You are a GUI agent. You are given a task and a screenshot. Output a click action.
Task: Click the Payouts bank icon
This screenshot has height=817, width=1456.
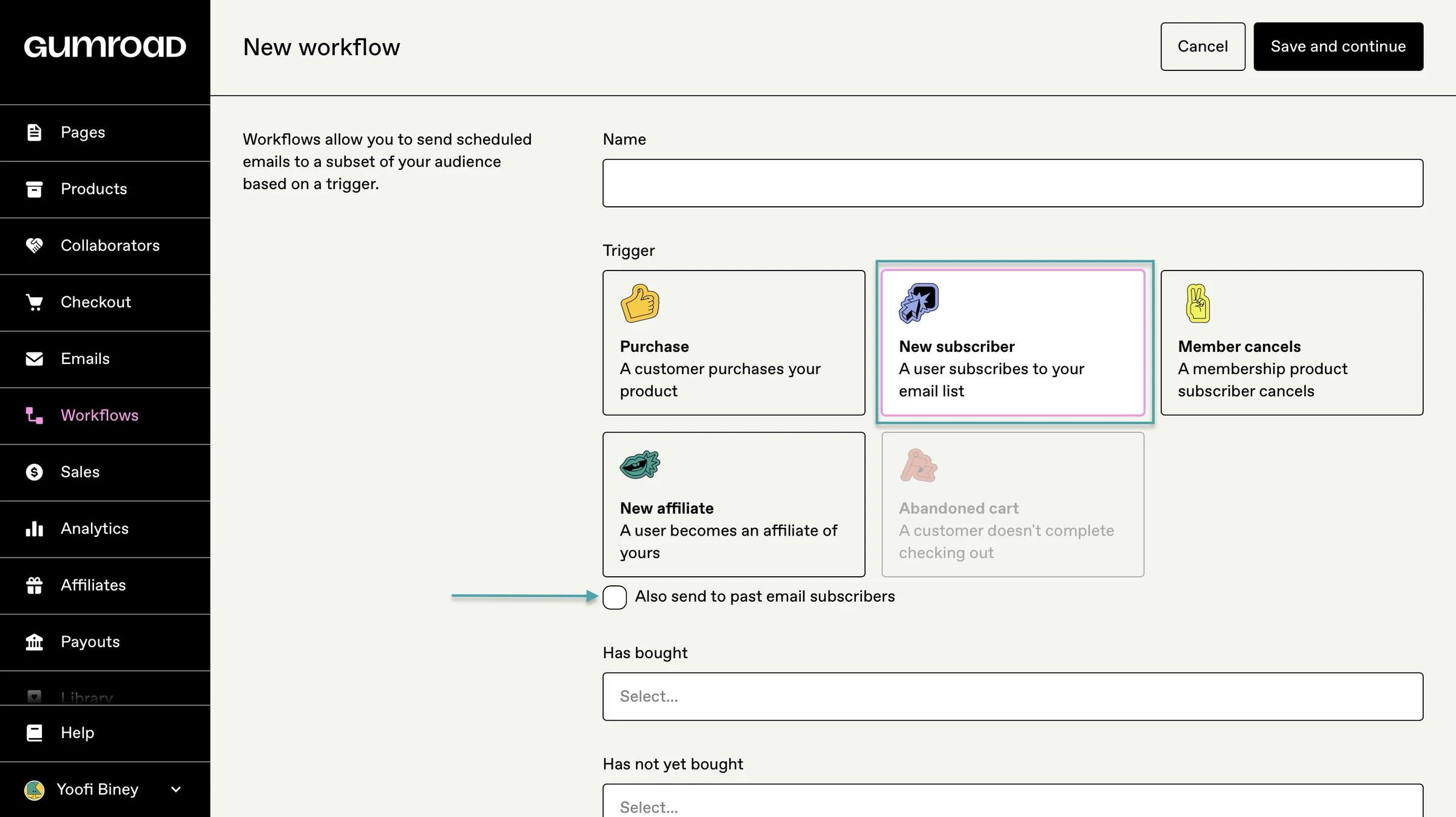[x=35, y=642]
